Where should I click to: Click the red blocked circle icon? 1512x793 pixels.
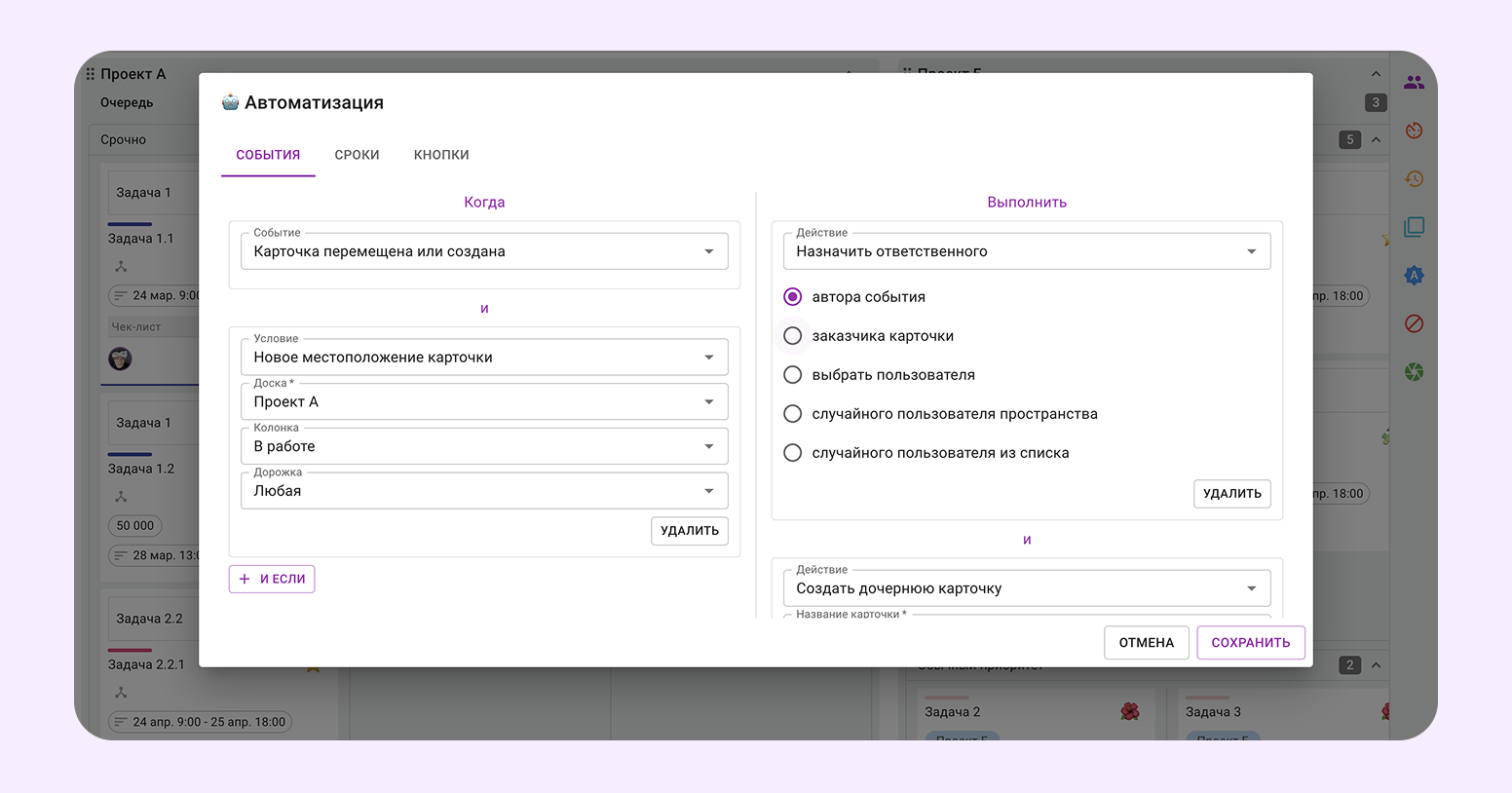tap(1414, 323)
